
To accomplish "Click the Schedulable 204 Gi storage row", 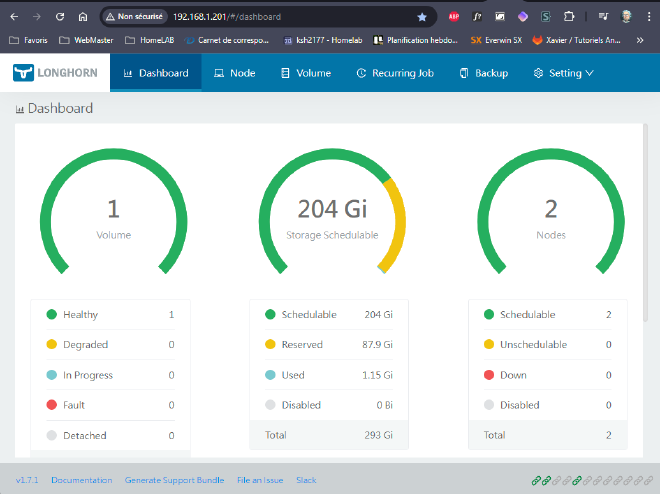I will pyautogui.click(x=329, y=314).
